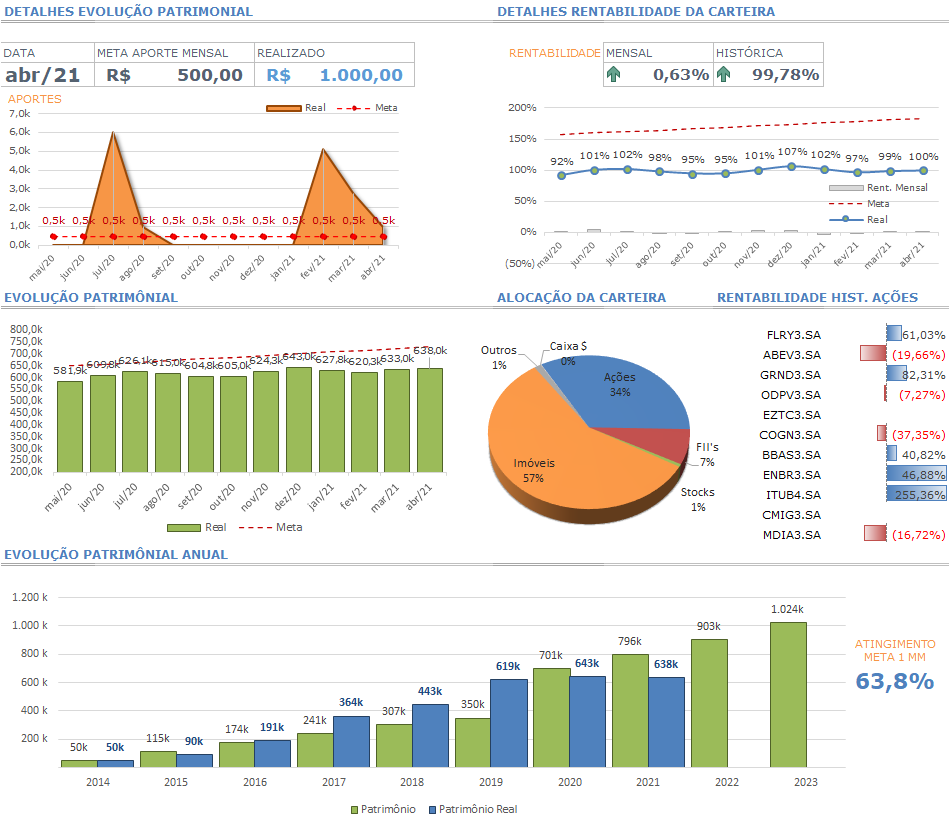Select the ITUB4.SA ticker row
Image resolution: width=949 pixels, height=826 pixels.
pyautogui.click(x=793, y=495)
